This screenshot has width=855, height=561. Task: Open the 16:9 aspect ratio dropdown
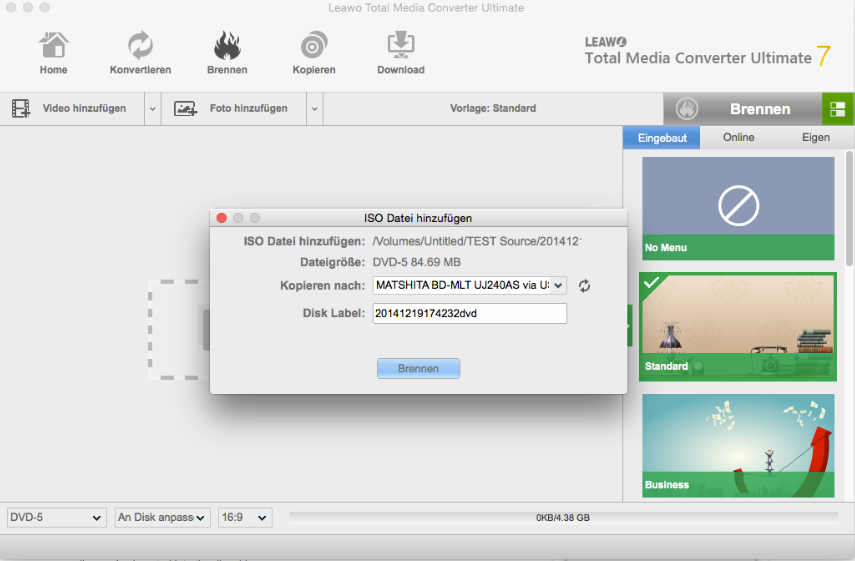pyautogui.click(x=245, y=517)
